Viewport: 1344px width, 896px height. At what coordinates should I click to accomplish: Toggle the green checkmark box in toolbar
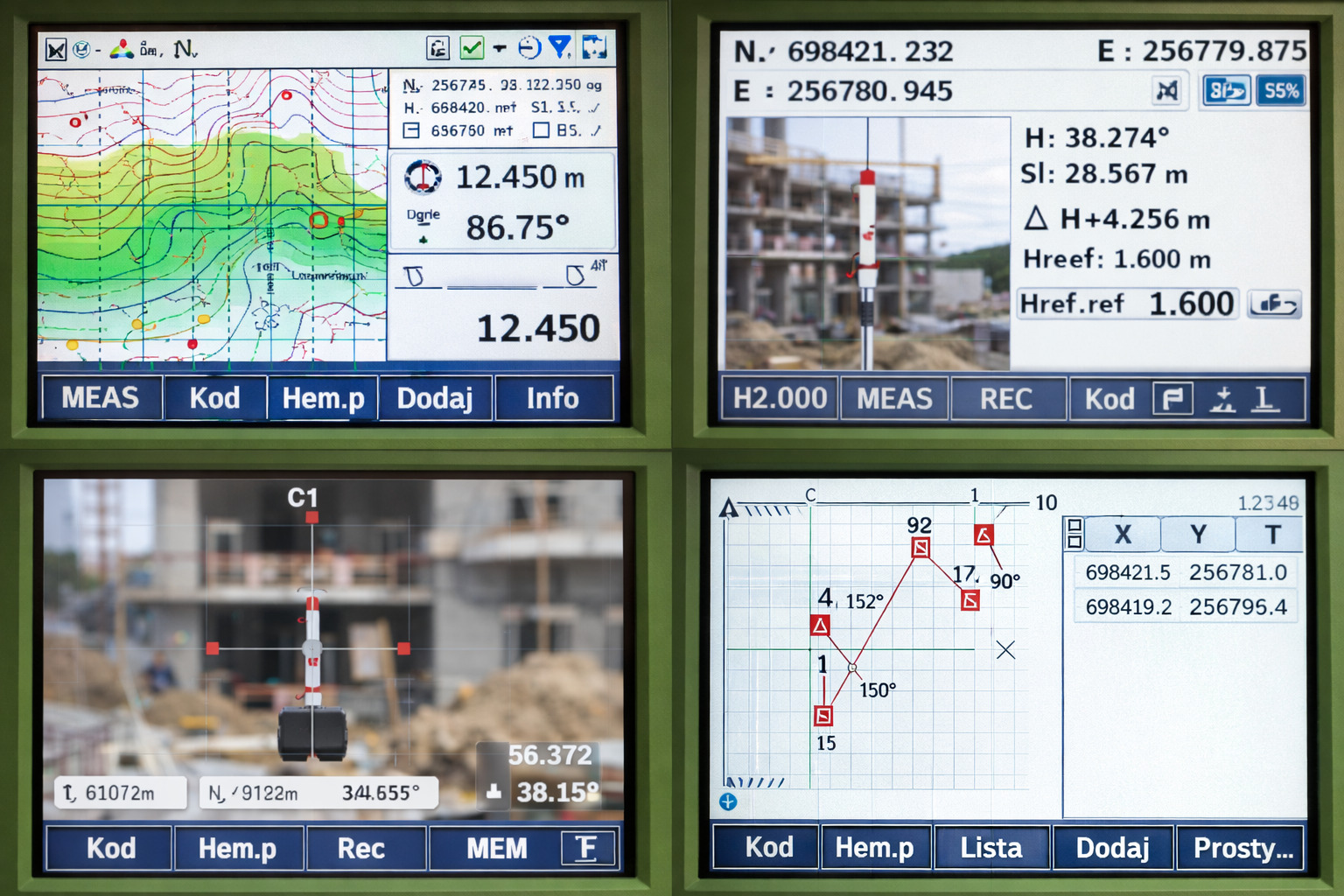click(x=472, y=47)
